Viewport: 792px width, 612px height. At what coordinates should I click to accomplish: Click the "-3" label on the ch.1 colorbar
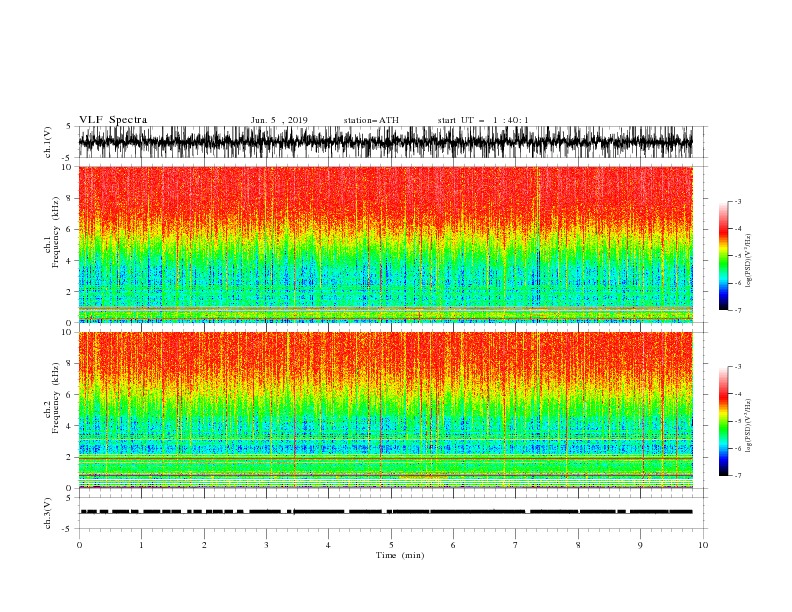tap(737, 201)
